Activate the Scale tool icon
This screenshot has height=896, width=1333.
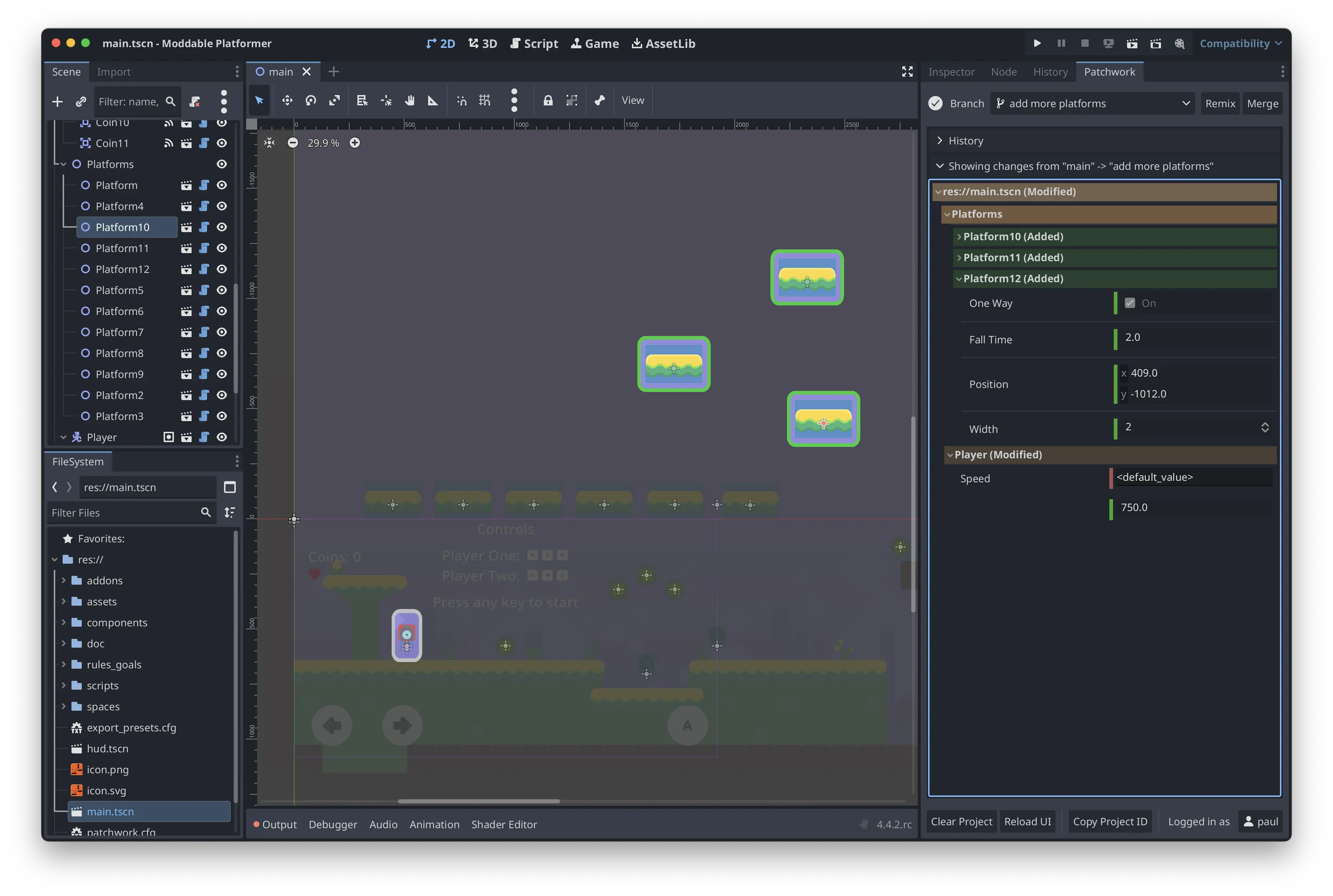pos(334,101)
